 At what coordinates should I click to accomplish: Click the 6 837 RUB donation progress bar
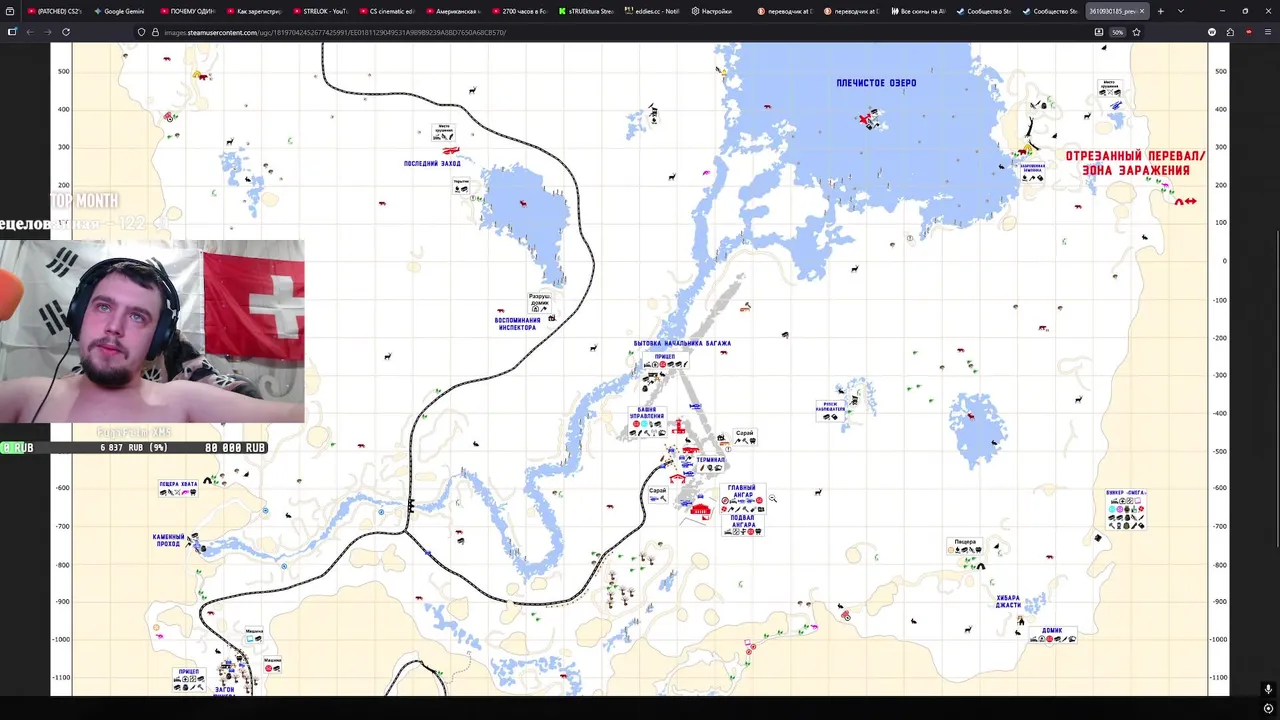[133, 448]
